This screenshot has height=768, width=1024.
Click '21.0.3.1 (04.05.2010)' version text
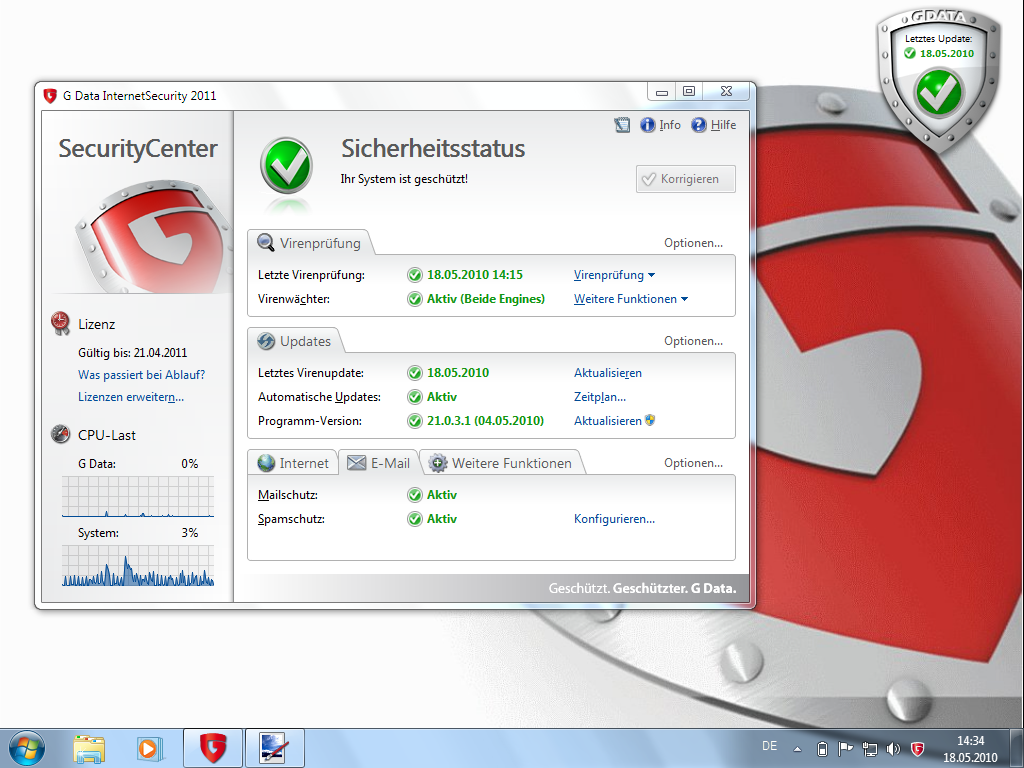[x=485, y=421]
